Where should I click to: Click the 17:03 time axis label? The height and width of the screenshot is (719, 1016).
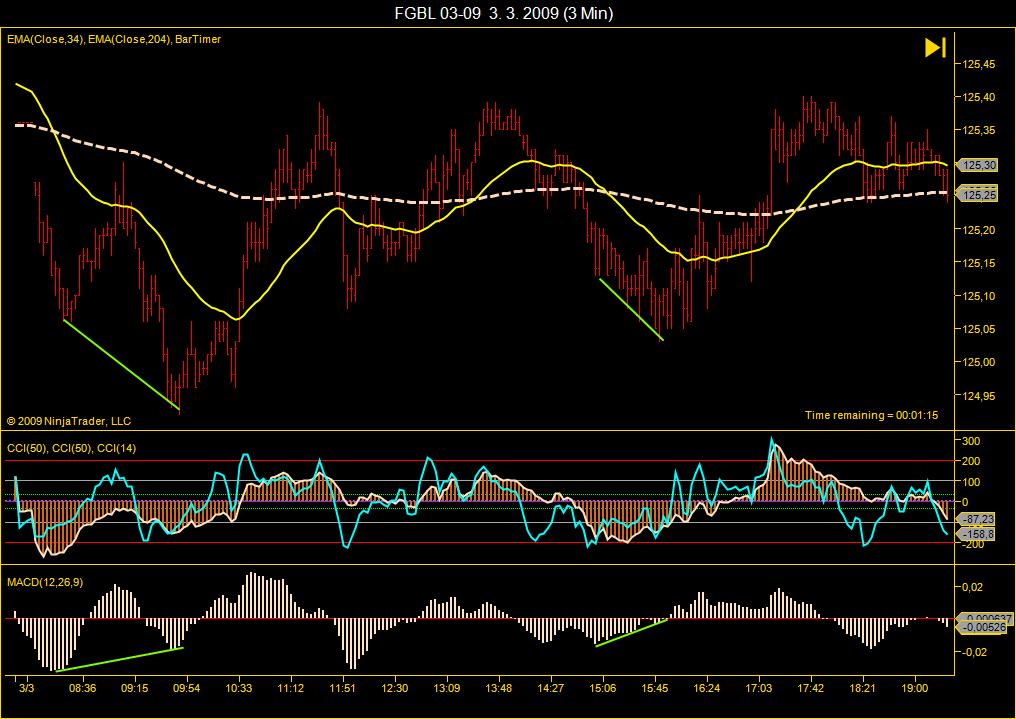(x=759, y=688)
